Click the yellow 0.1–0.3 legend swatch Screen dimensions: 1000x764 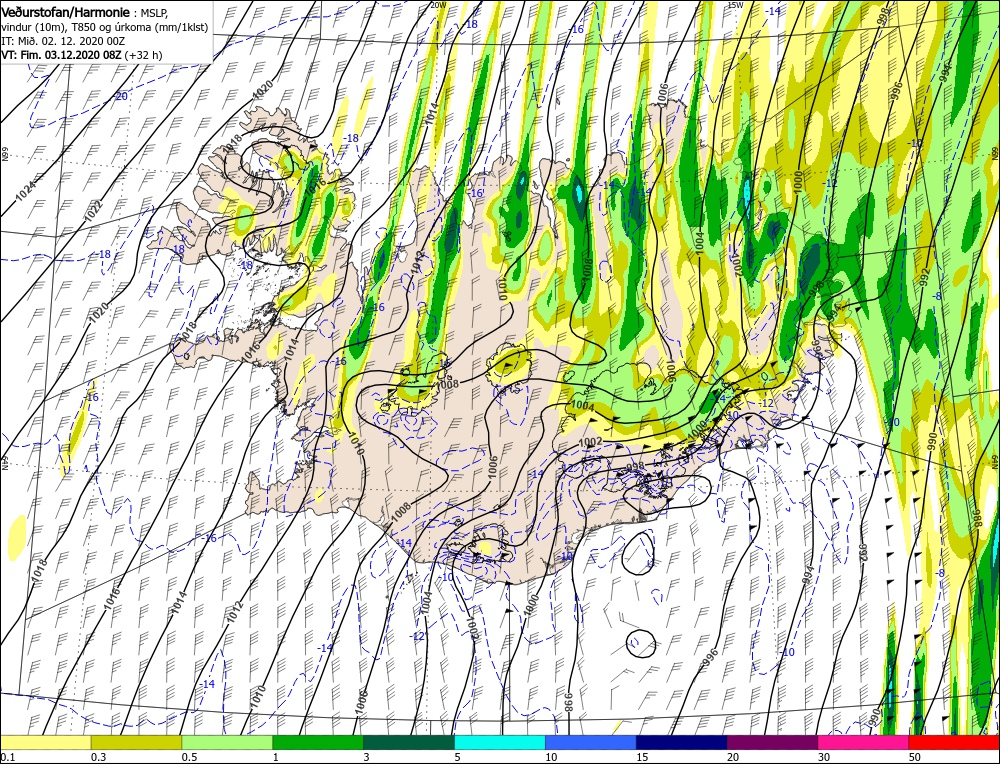click(46, 742)
